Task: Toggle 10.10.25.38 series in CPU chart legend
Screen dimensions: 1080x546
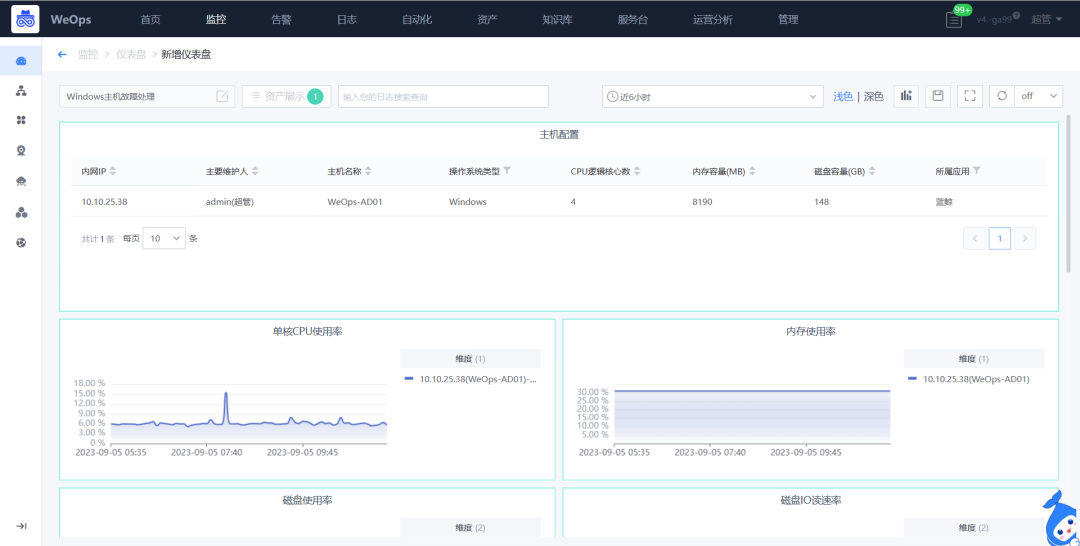Action: (x=470, y=379)
